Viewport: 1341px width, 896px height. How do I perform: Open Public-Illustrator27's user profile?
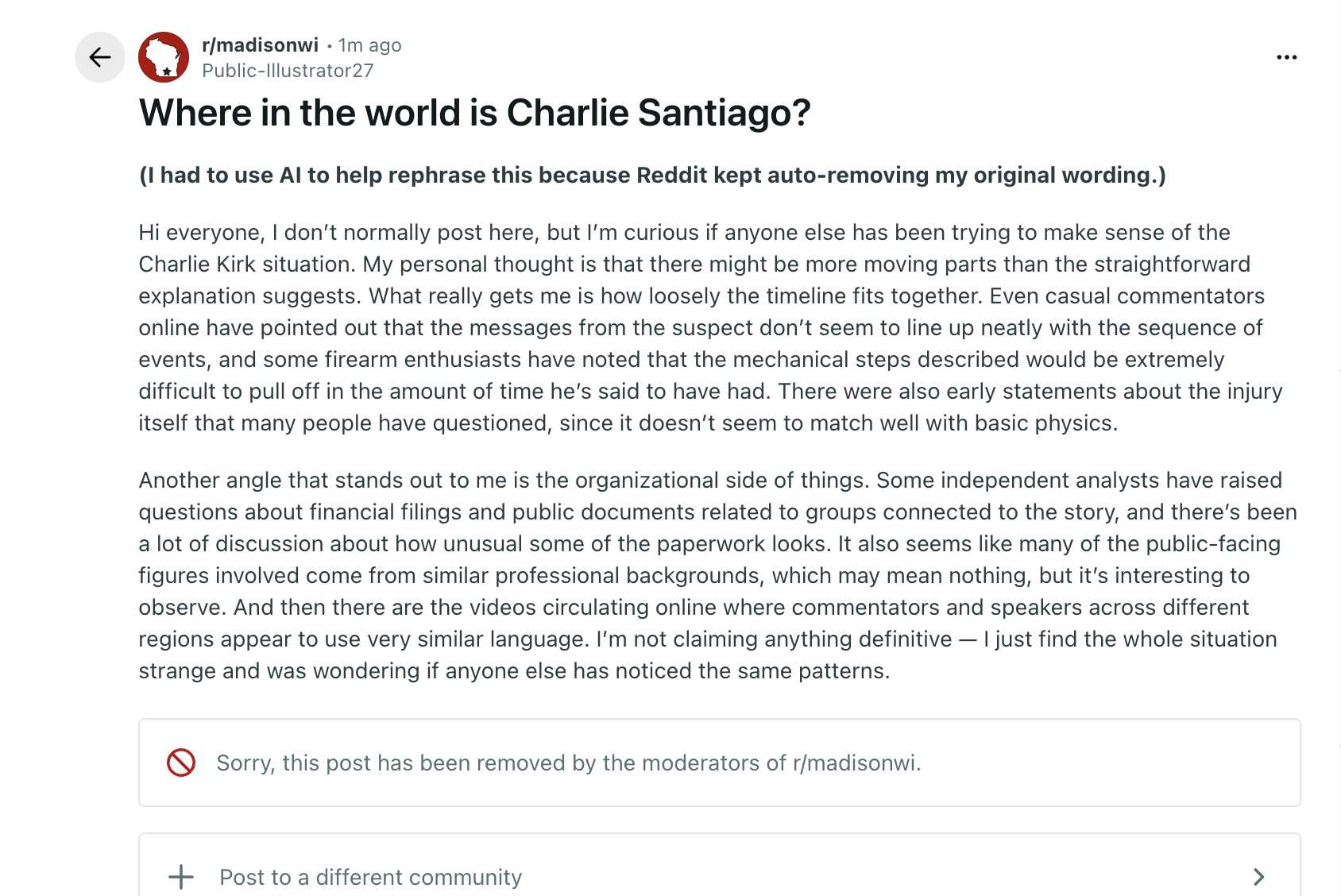click(288, 71)
